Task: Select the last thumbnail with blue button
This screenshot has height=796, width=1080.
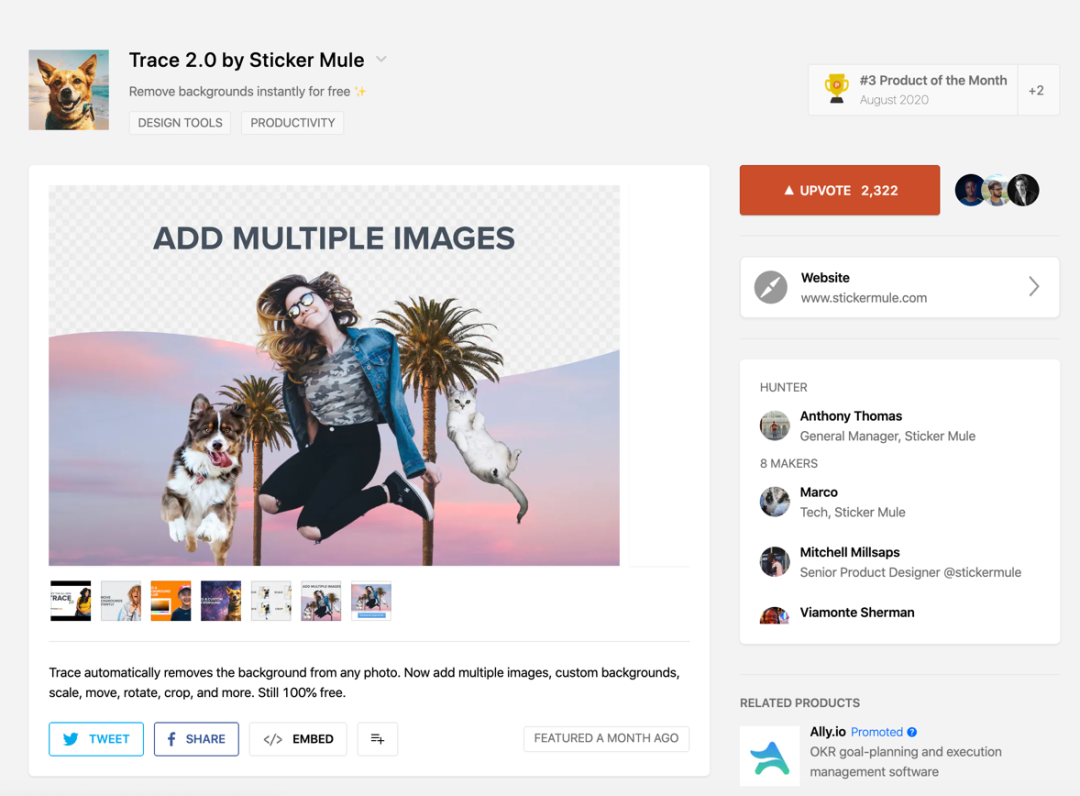Action: (371, 600)
